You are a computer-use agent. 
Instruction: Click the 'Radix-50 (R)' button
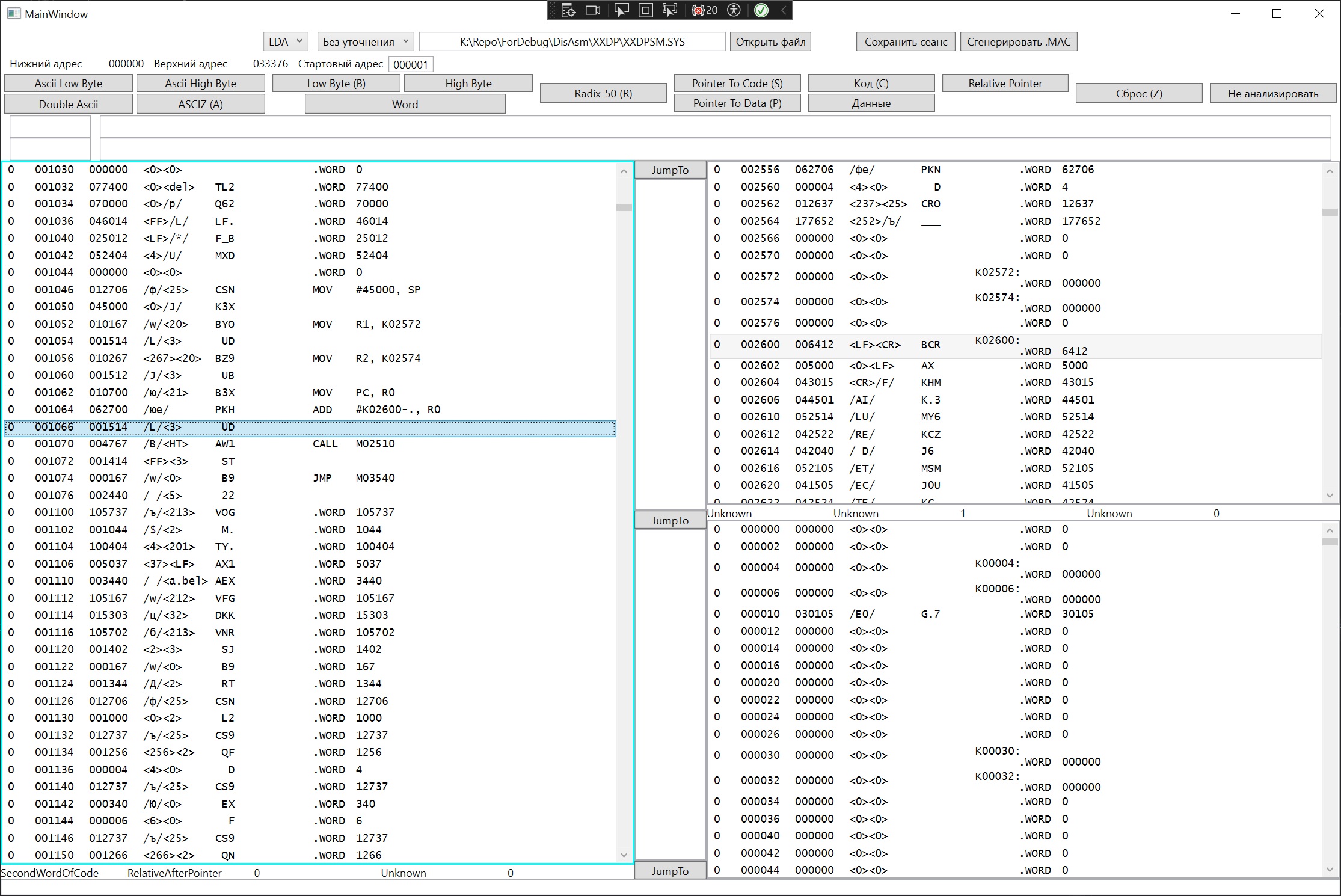[603, 93]
